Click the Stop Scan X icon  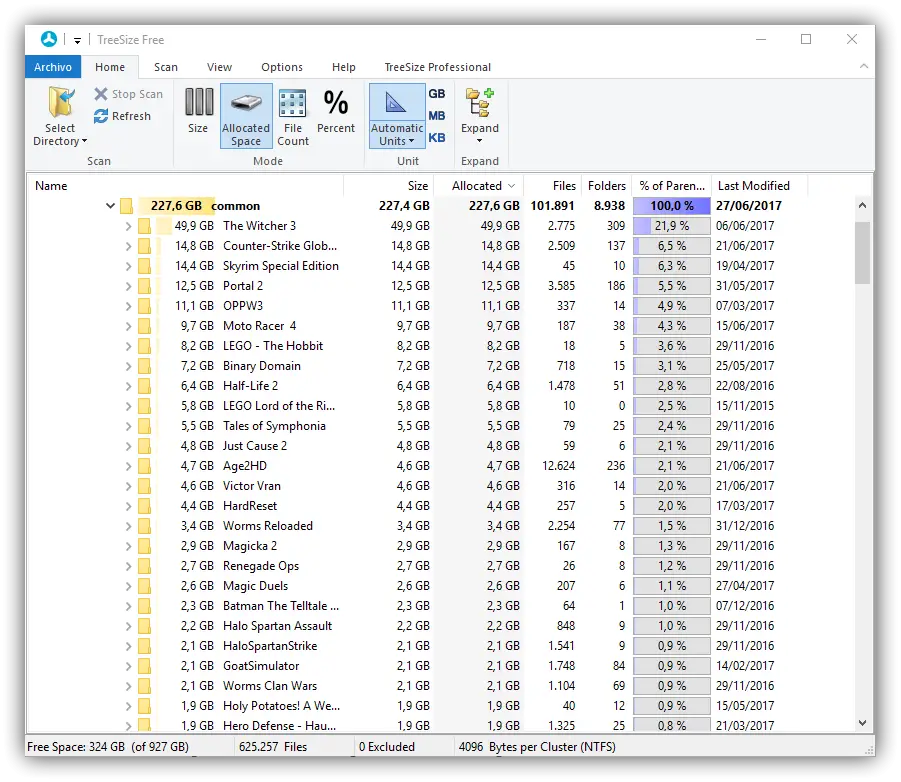[101, 94]
